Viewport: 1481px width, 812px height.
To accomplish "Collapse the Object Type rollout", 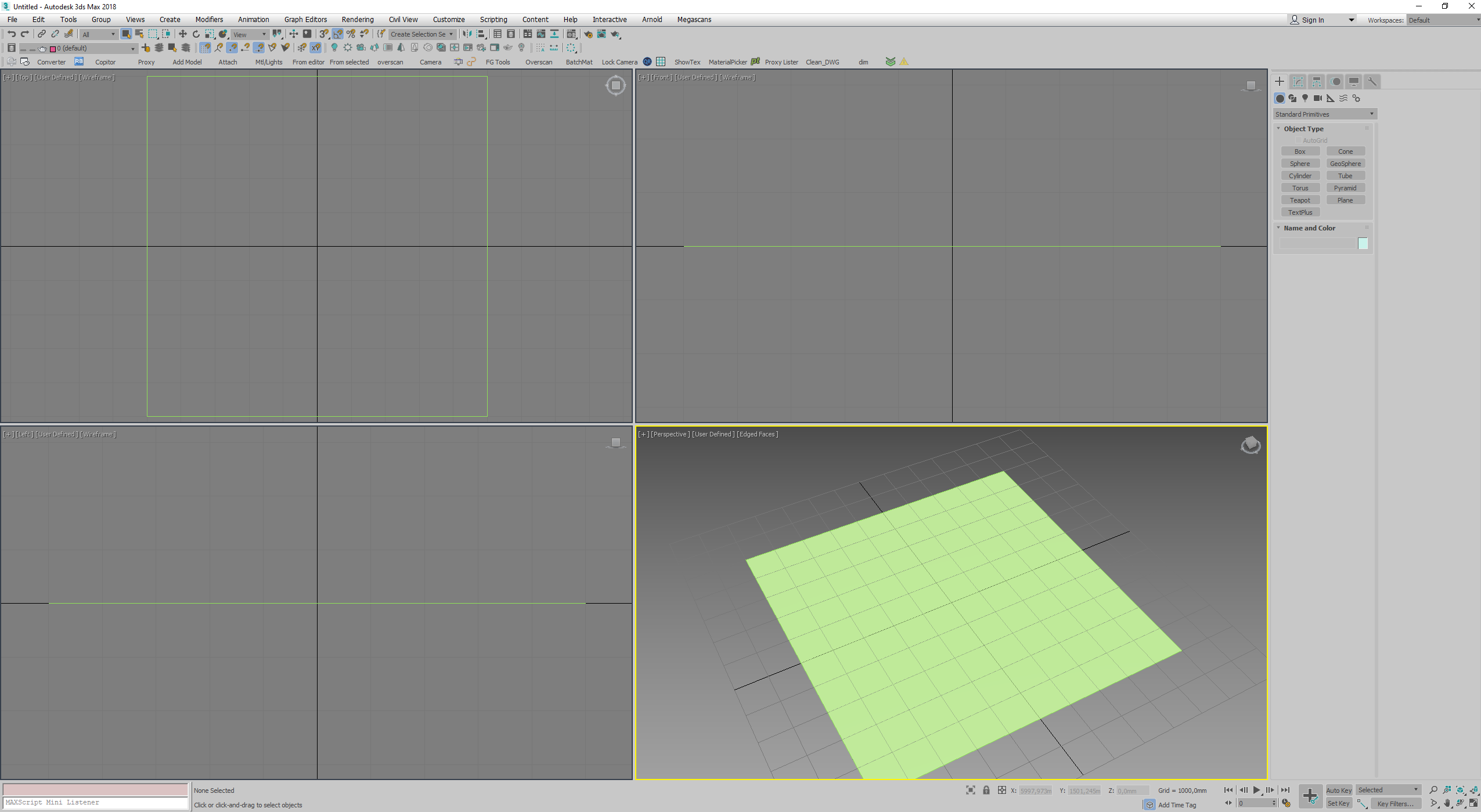I will click(x=1303, y=129).
